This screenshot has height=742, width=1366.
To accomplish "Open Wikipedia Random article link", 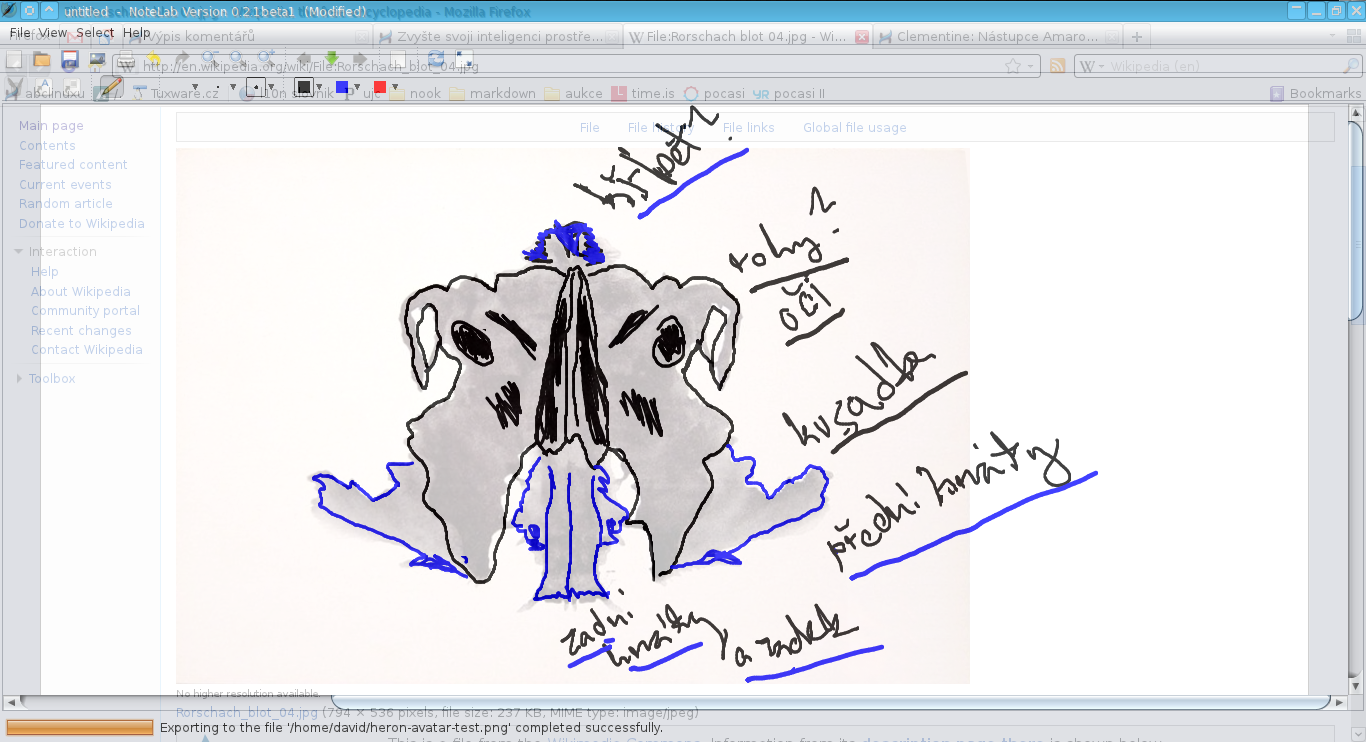I will (x=66, y=204).
